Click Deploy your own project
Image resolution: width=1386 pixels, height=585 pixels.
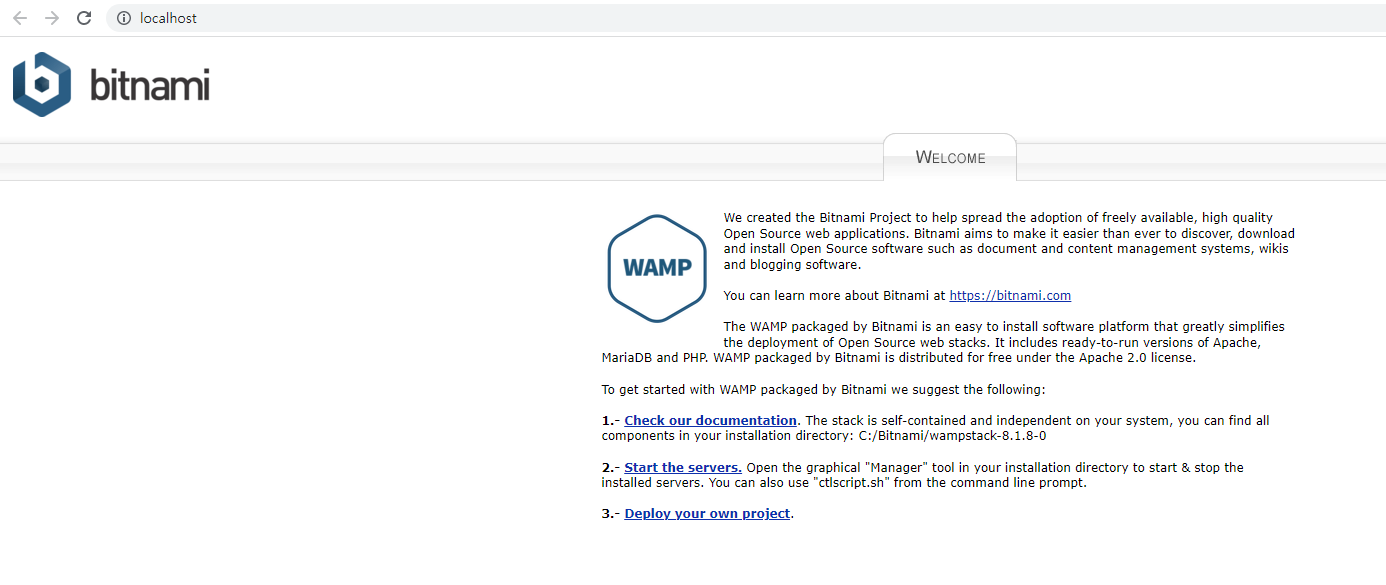pos(706,513)
